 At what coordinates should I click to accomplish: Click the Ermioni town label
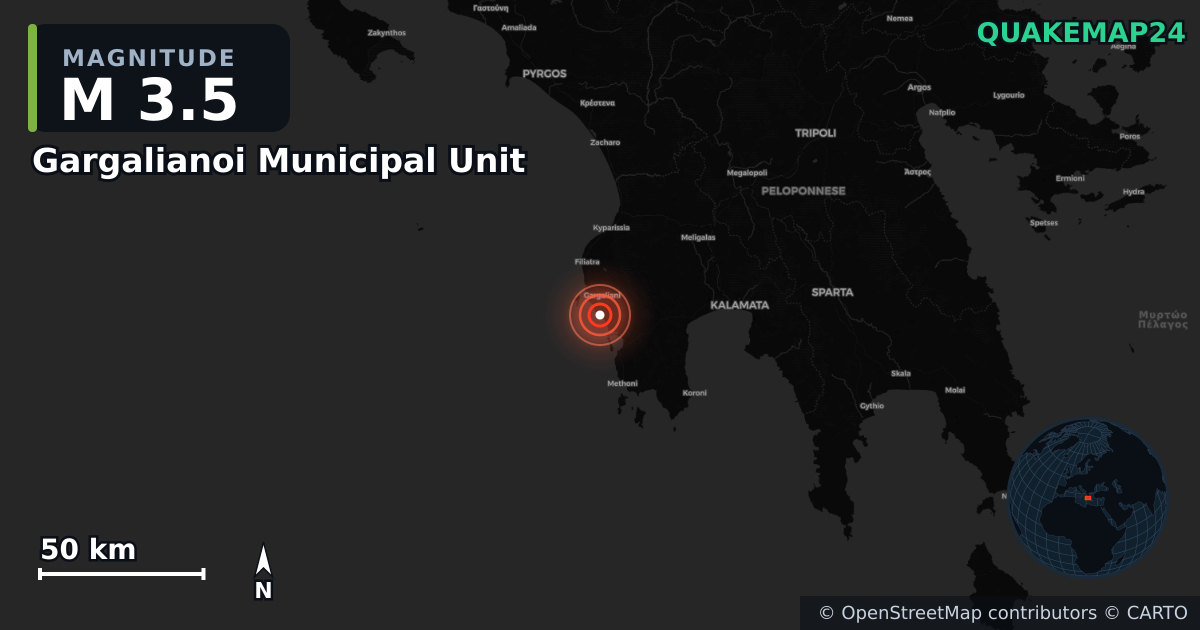point(1070,178)
